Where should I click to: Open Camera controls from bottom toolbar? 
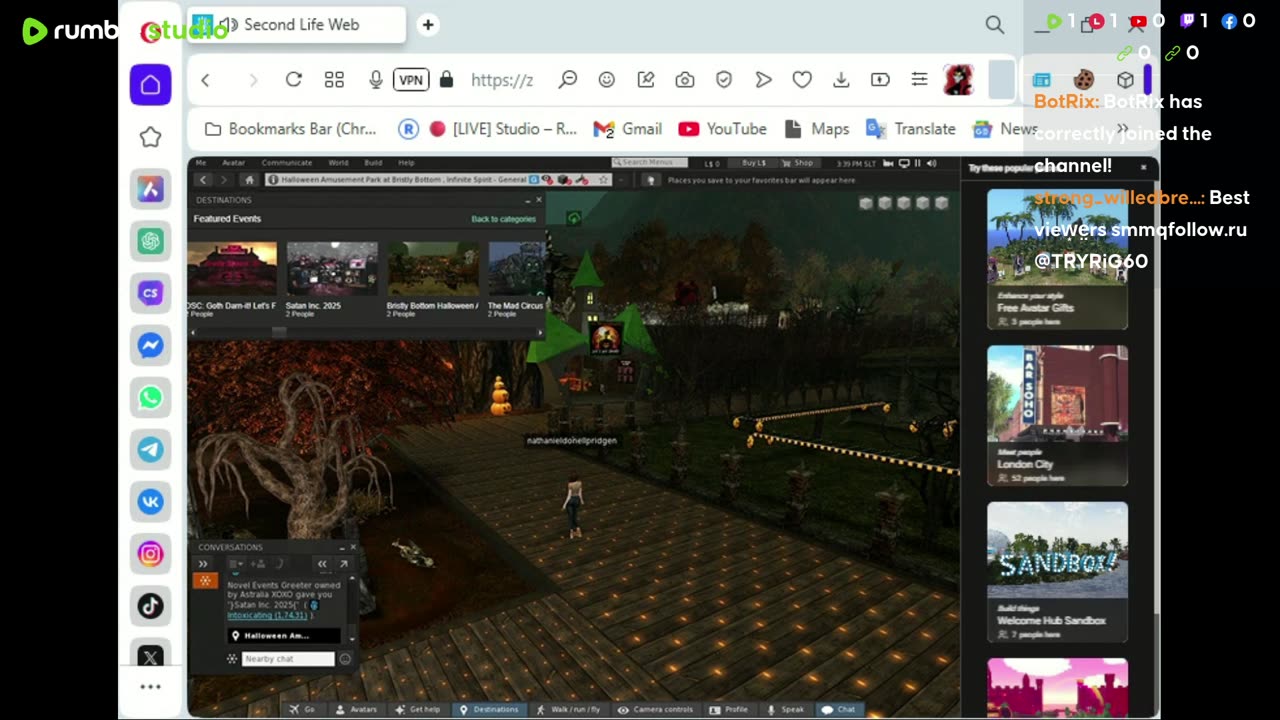pyautogui.click(x=656, y=709)
